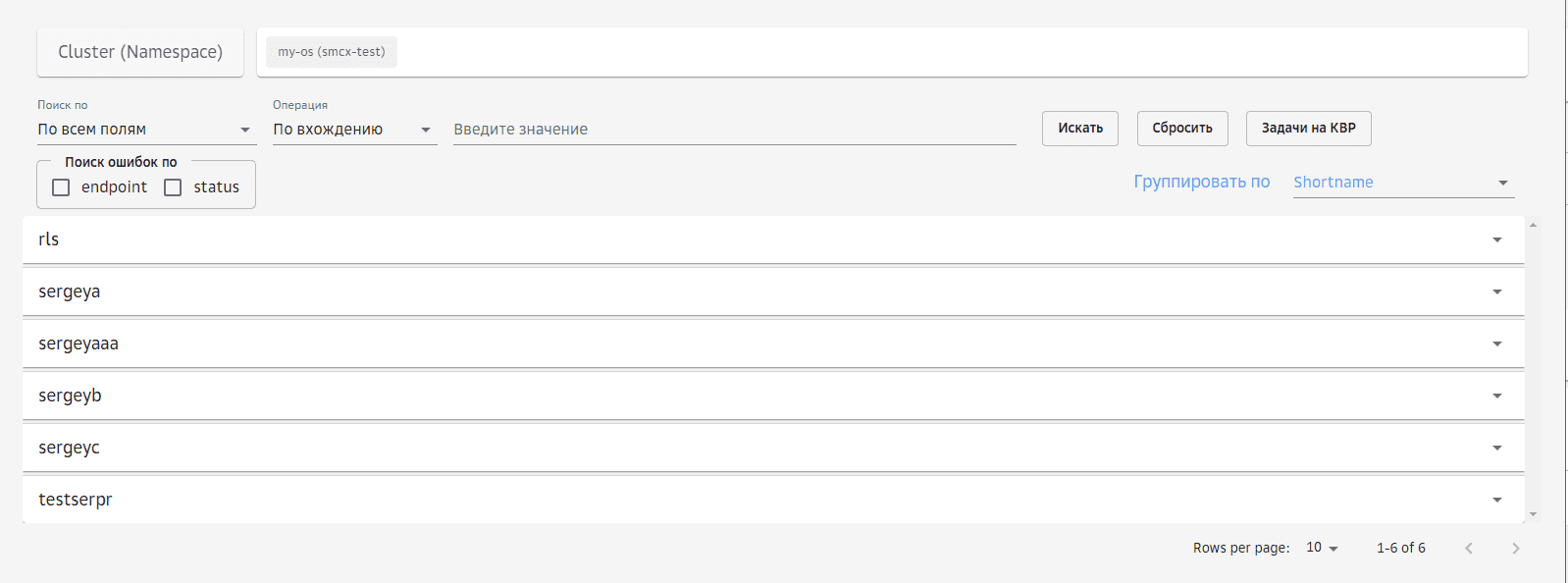Change rows per page dropdown
This screenshot has width=1568, height=583.
[x=1322, y=548]
